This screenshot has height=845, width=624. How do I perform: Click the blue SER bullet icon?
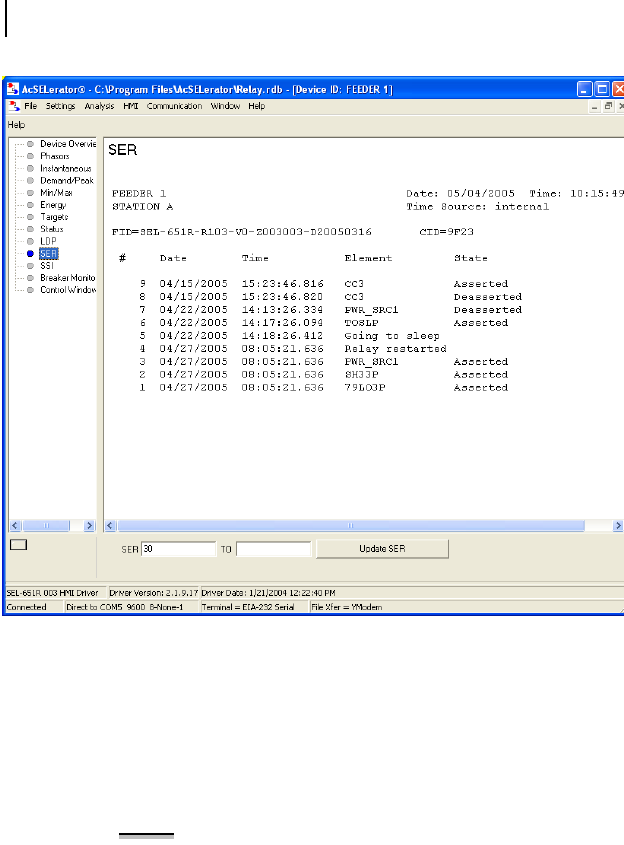pyautogui.click(x=30, y=254)
